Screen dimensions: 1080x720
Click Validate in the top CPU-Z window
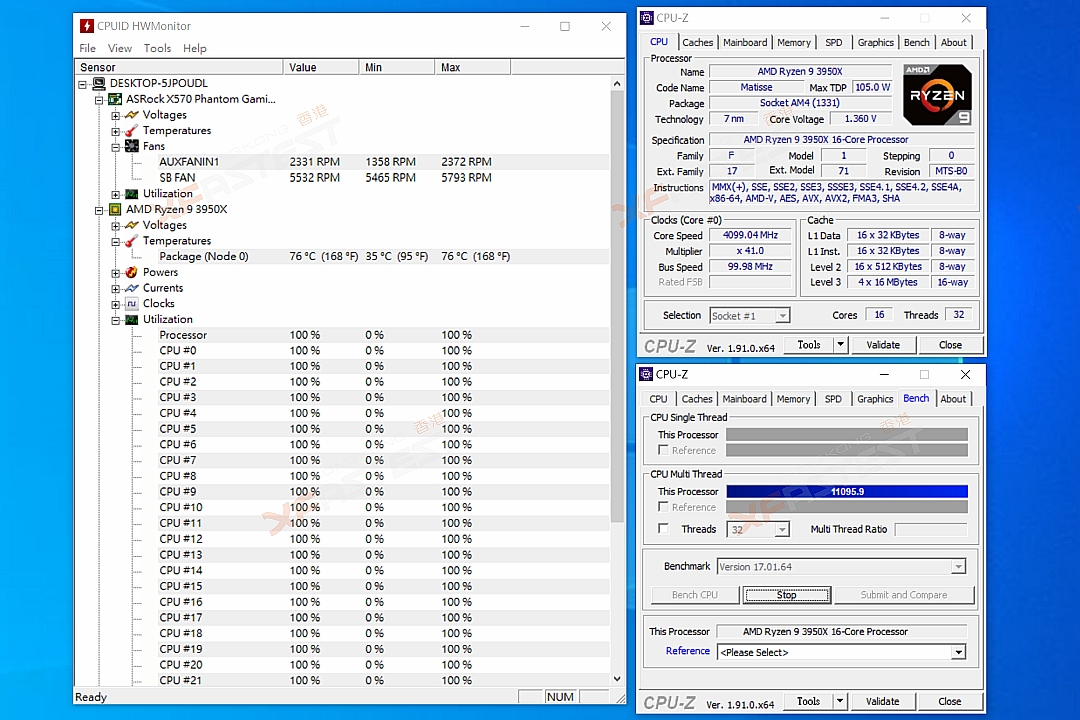883,344
